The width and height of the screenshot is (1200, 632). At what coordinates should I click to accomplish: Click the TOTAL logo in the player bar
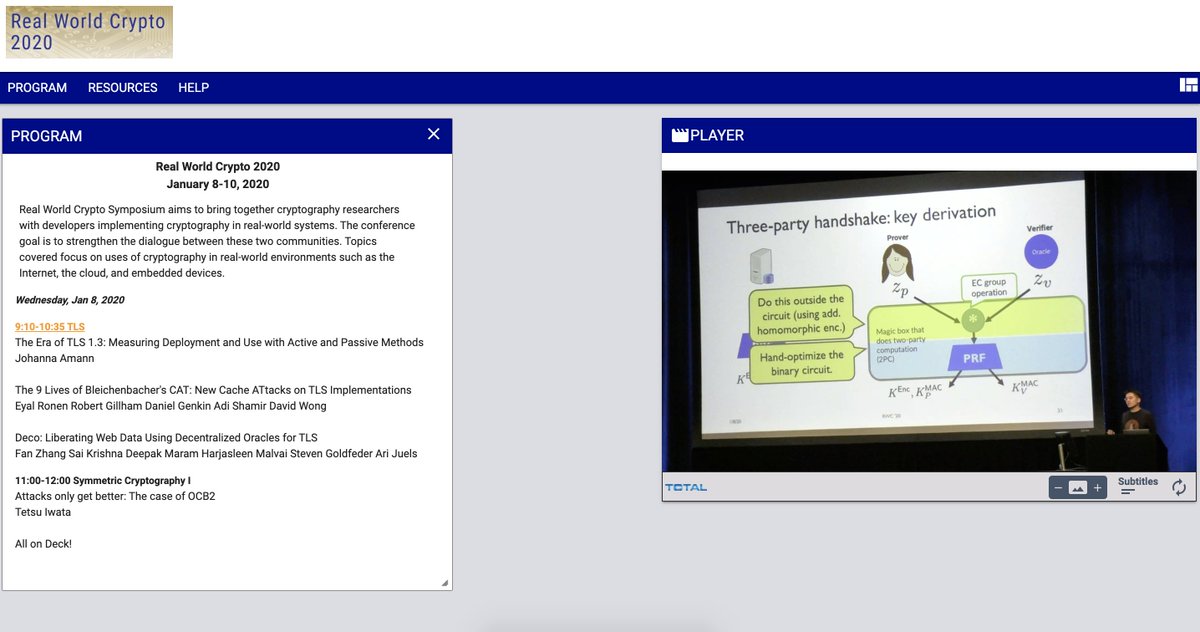pyautogui.click(x=686, y=487)
